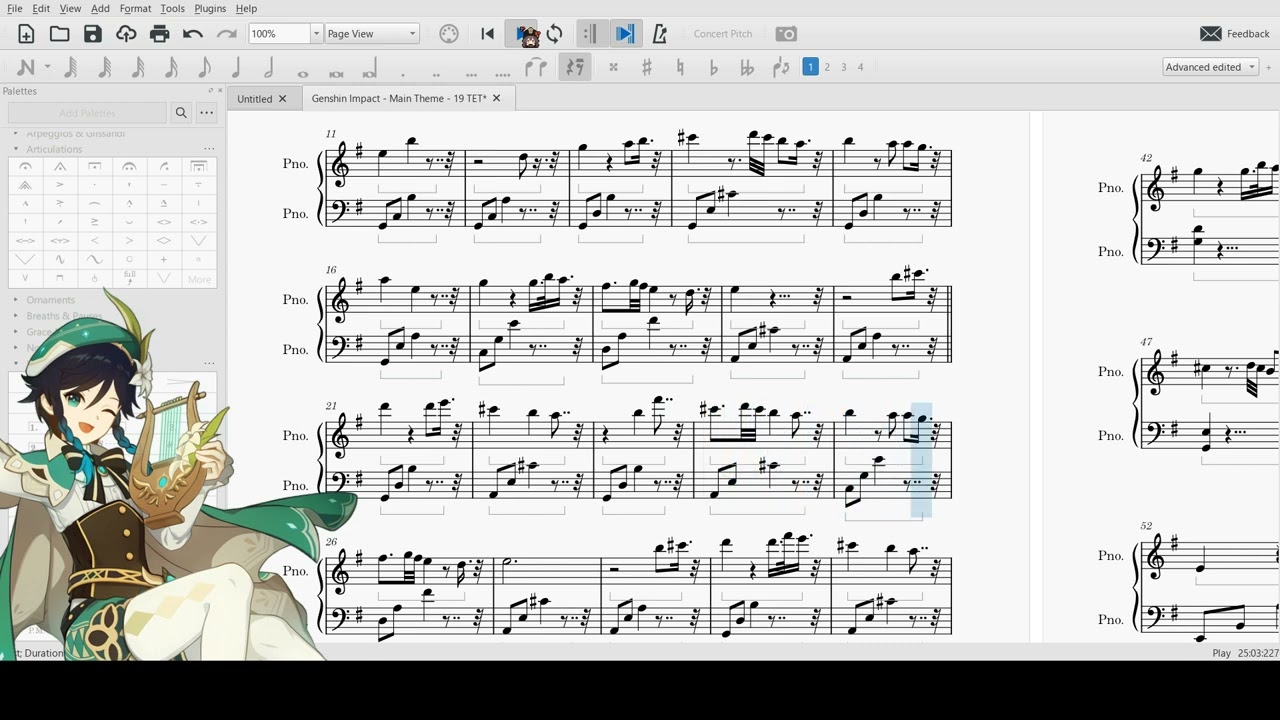Switch to Untitled score tab

[254, 99]
